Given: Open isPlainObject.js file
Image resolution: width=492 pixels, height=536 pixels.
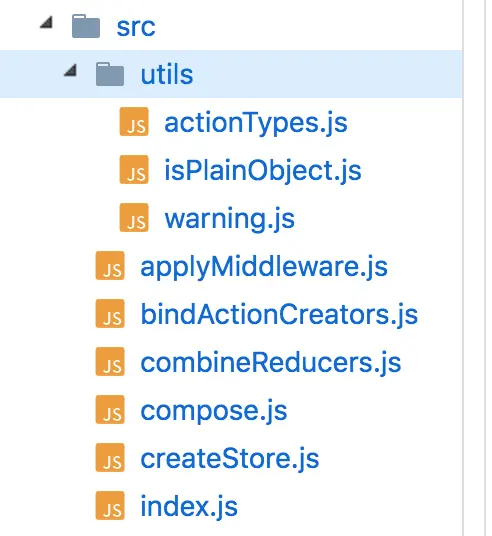Looking at the screenshot, I should [x=263, y=171].
